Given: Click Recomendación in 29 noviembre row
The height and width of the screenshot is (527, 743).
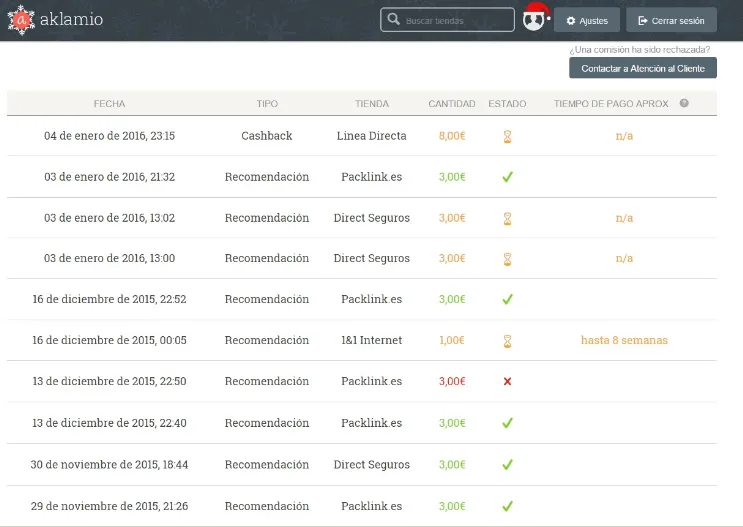Looking at the screenshot, I should tap(267, 506).
